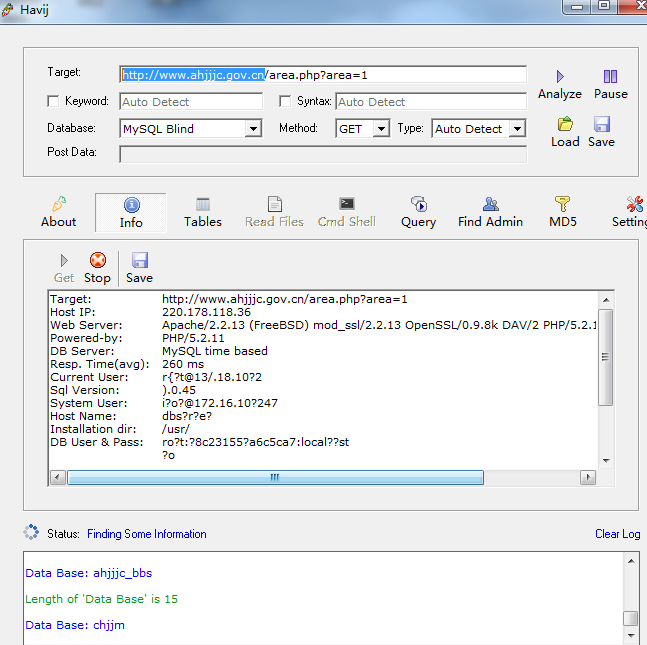Open the MD5 cracker tab
The height and width of the screenshot is (645, 647).
[562, 213]
